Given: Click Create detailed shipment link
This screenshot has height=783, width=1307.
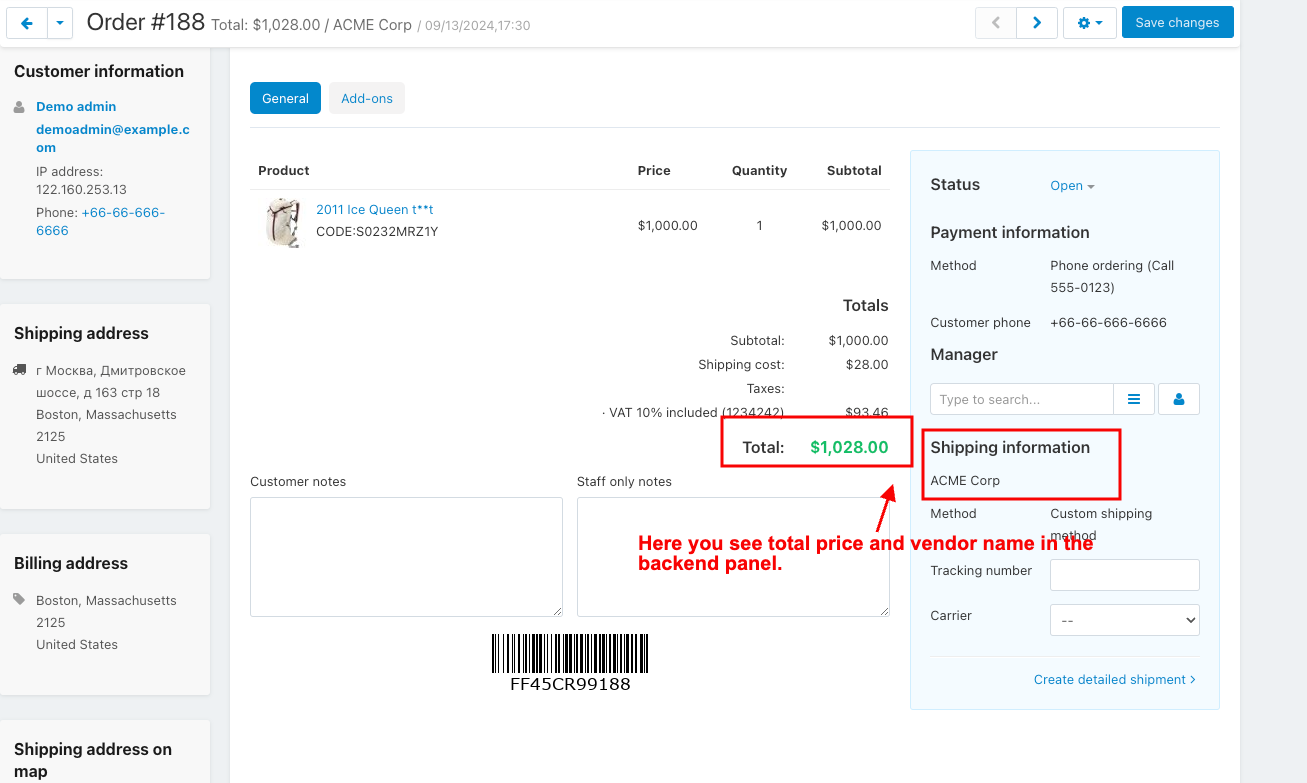Looking at the screenshot, I should tap(1115, 679).
